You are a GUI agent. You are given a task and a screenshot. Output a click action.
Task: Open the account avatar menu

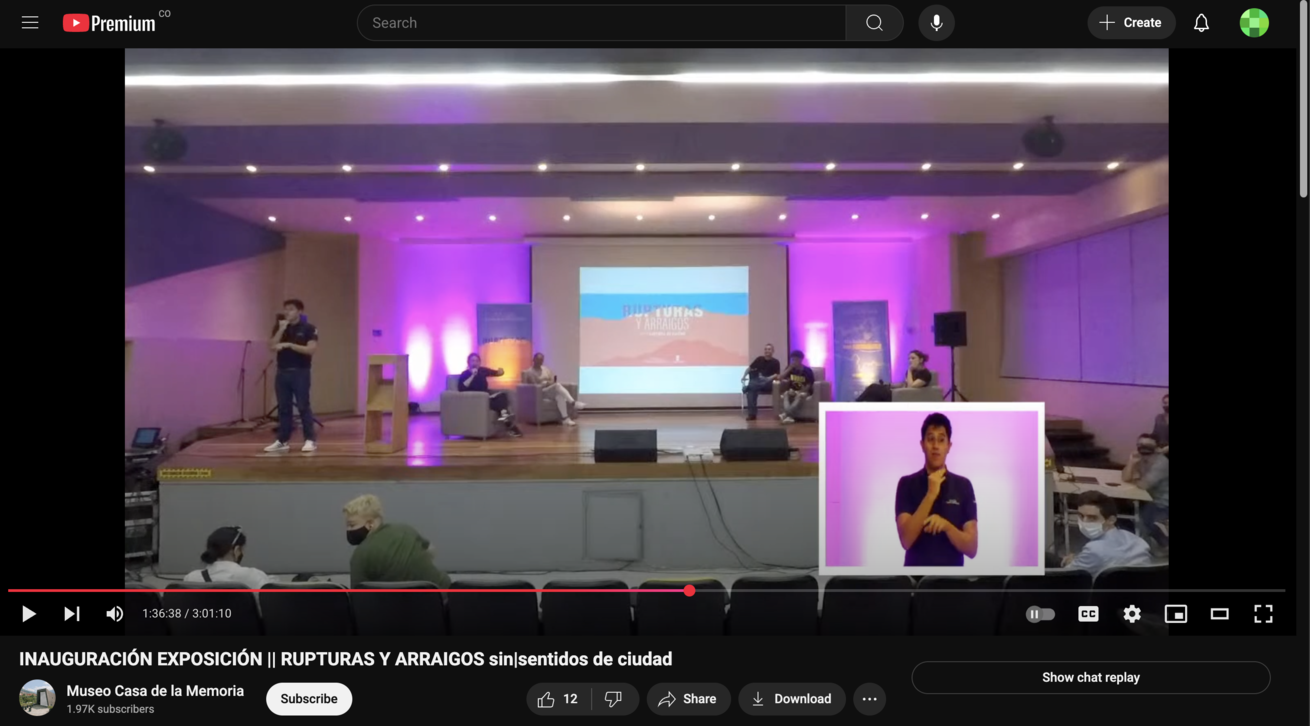point(1254,23)
